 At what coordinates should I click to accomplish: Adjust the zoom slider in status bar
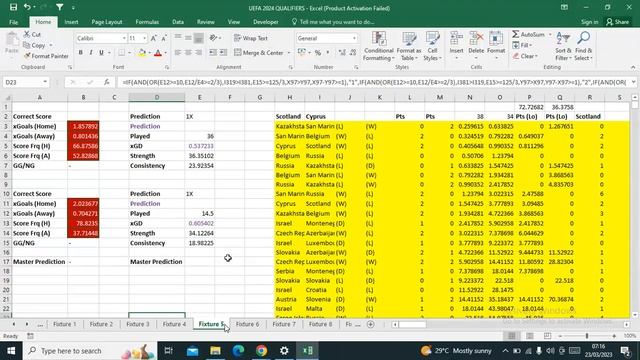(587, 336)
